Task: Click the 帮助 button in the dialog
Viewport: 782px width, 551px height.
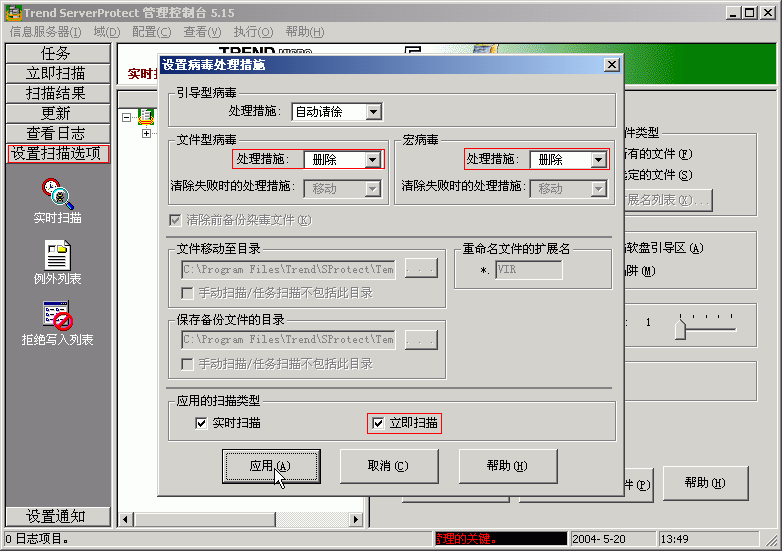Action: pyautogui.click(x=507, y=466)
